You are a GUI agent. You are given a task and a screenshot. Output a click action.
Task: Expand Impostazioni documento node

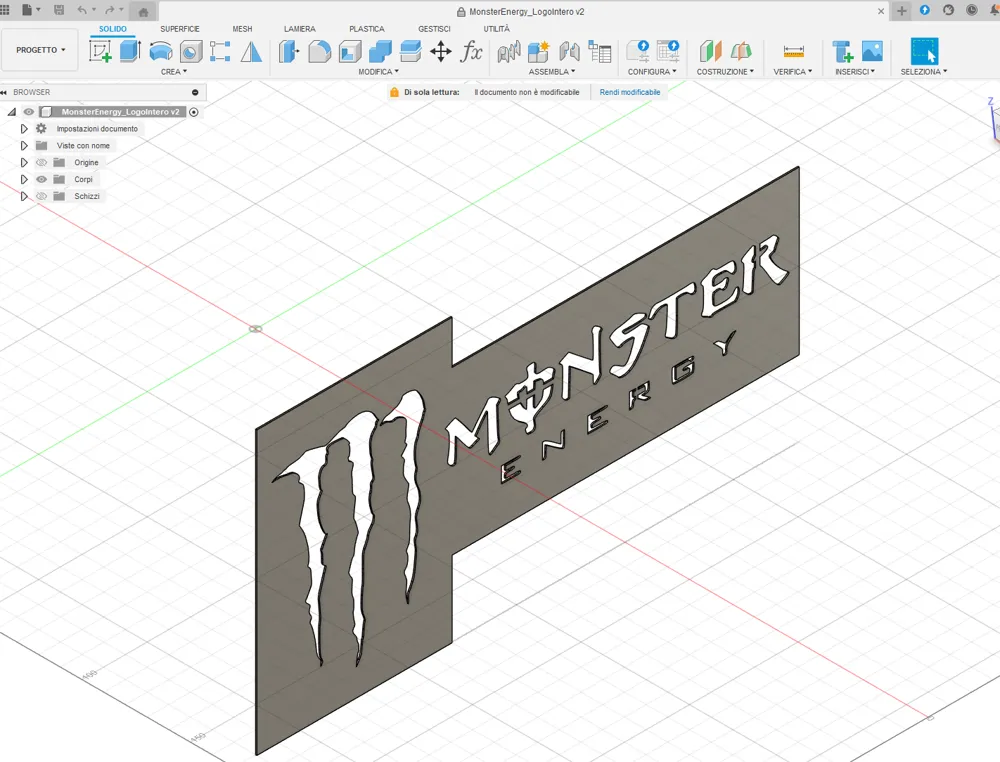24,129
